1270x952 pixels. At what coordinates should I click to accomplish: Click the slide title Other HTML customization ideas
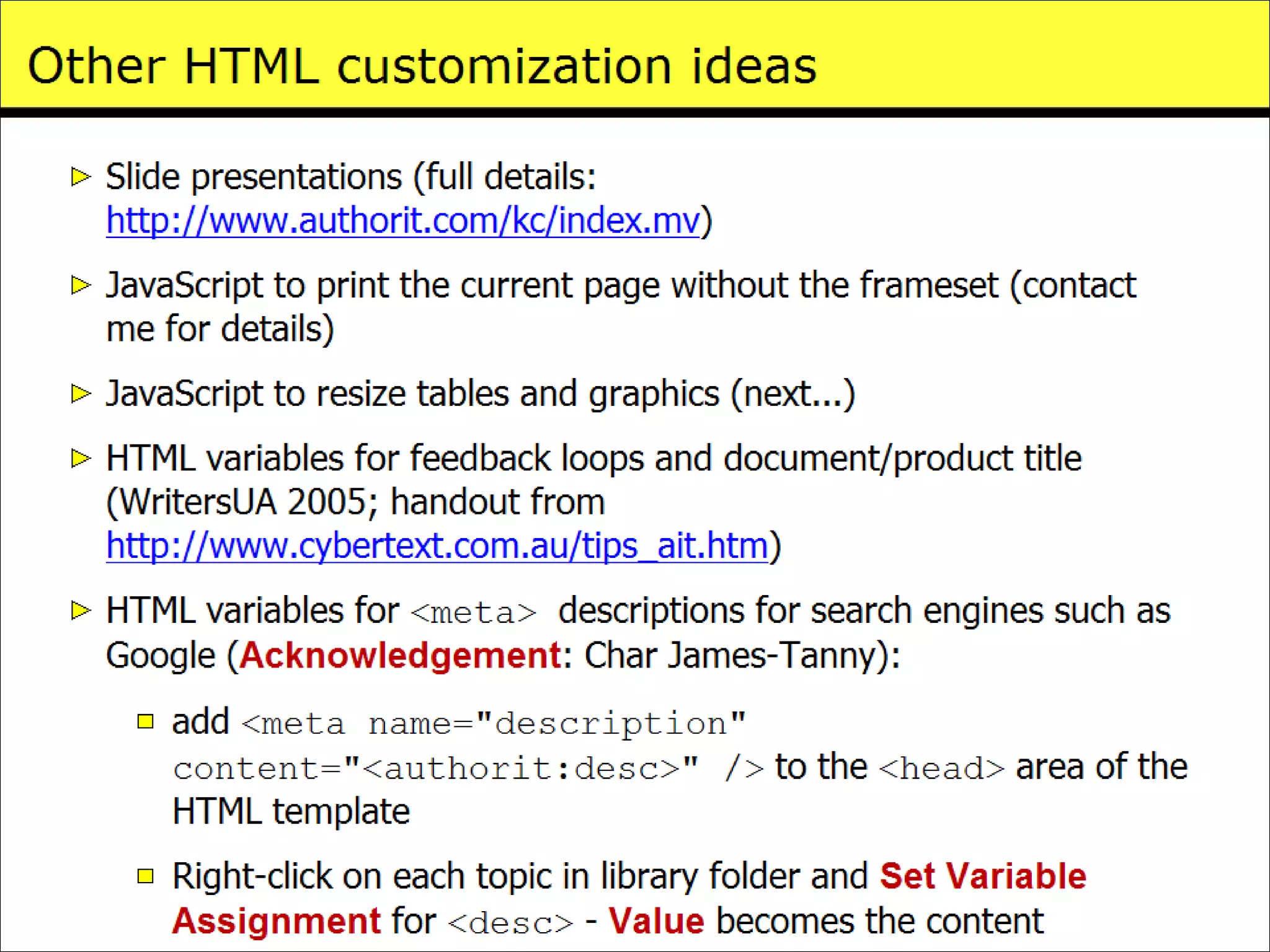422,66
